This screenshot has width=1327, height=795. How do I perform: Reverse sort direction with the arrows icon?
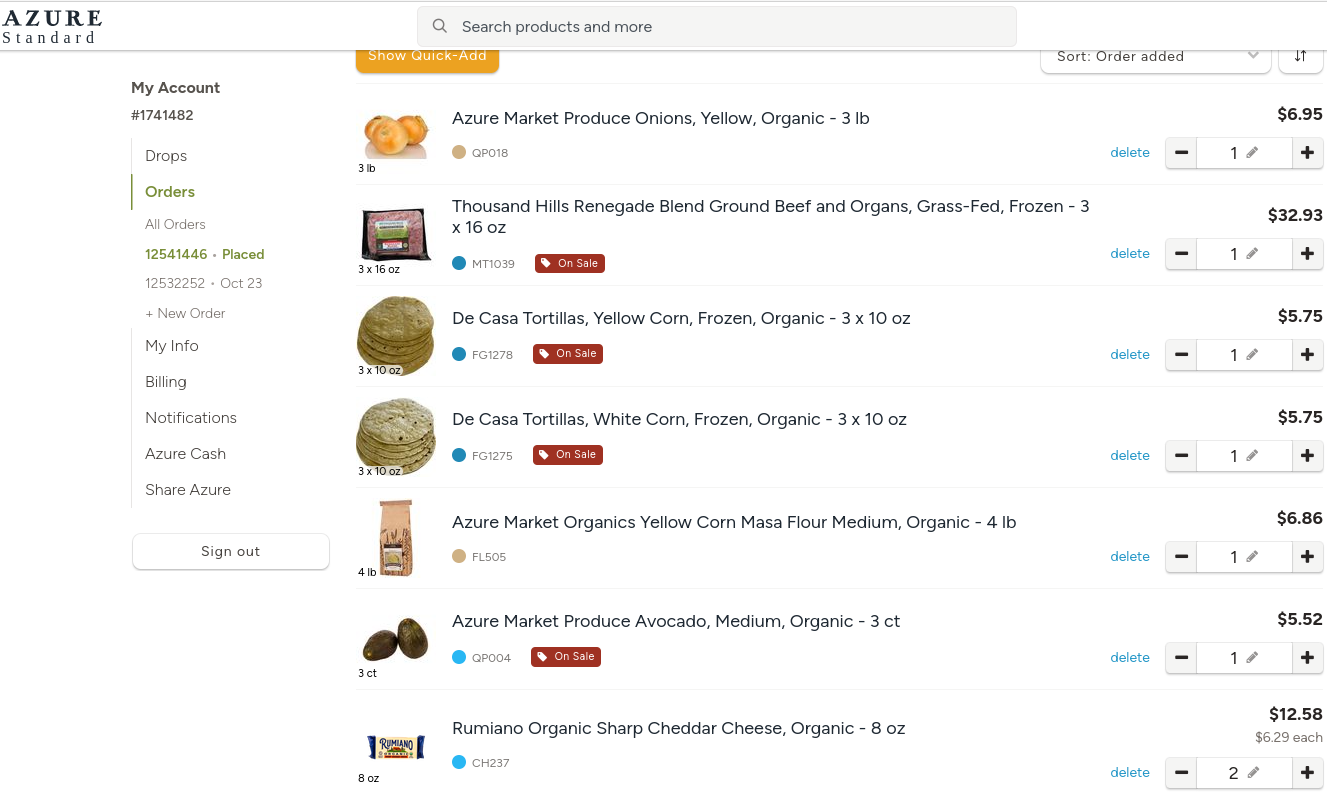(1300, 56)
